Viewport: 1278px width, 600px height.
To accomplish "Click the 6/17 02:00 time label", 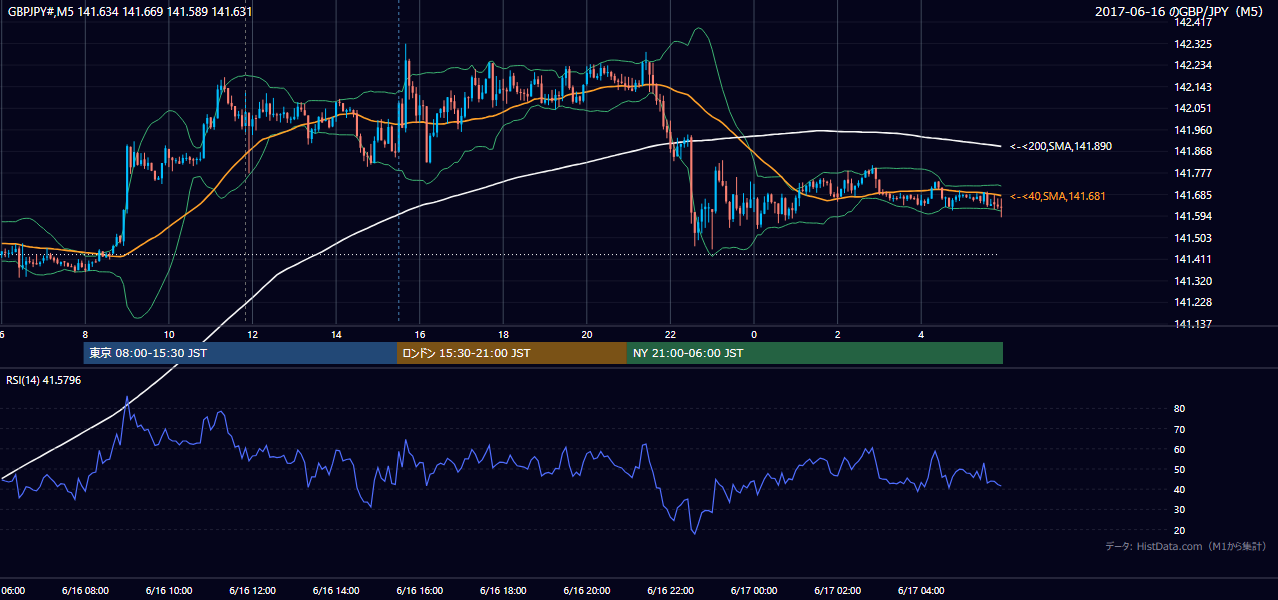I will coord(838,591).
